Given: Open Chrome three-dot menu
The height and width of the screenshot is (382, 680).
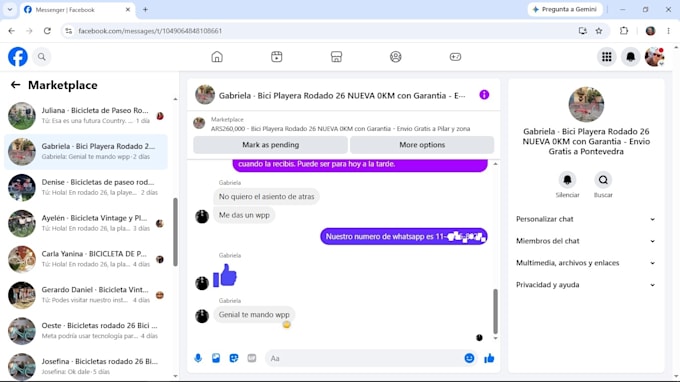Looking at the screenshot, I should coord(668,31).
